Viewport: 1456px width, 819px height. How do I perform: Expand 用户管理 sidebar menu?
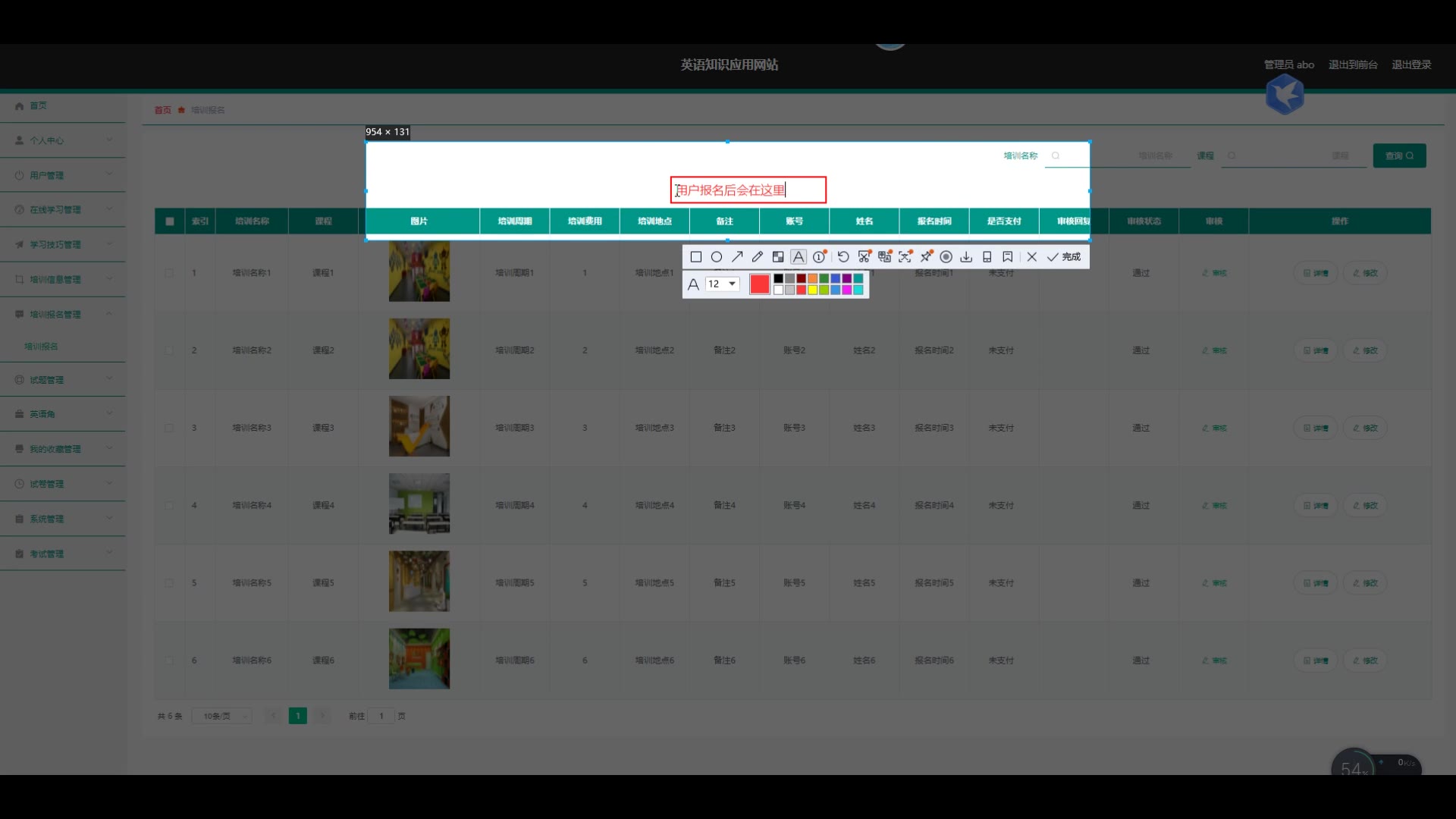63,175
